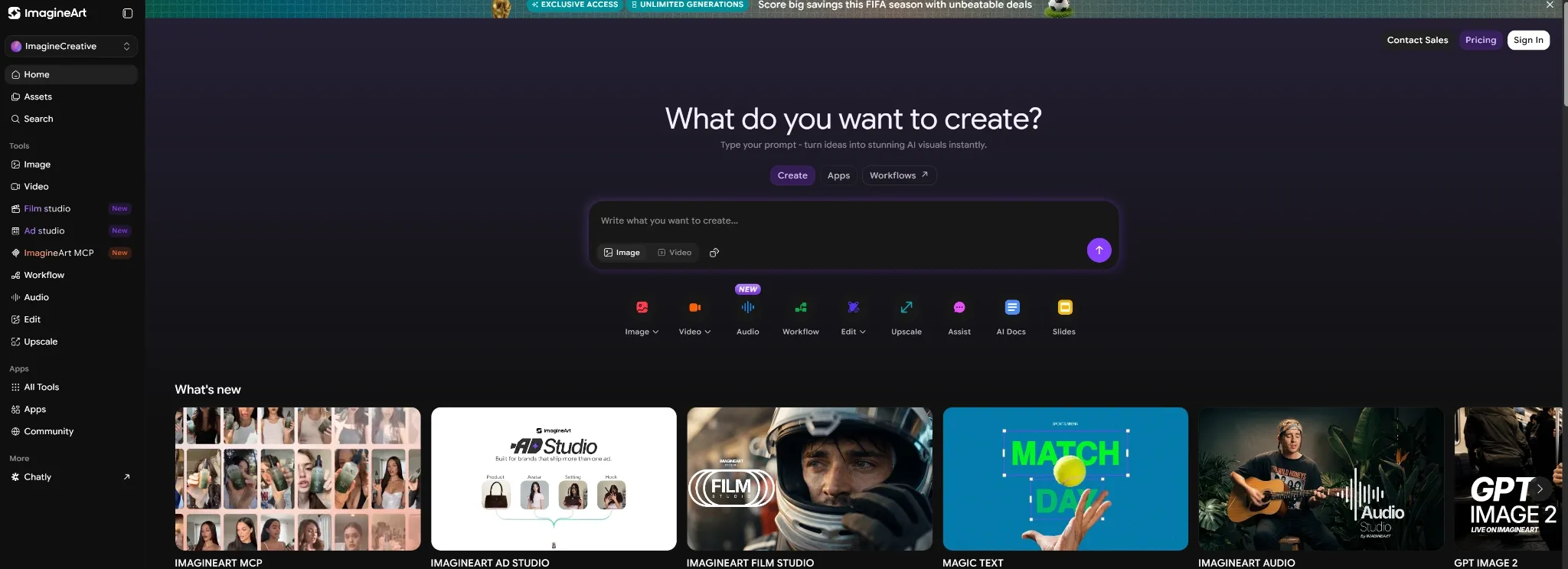Image resolution: width=1568 pixels, height=569 pixels.
Task: Toggle prompt mode to Image
Action: tap(622, 253)
